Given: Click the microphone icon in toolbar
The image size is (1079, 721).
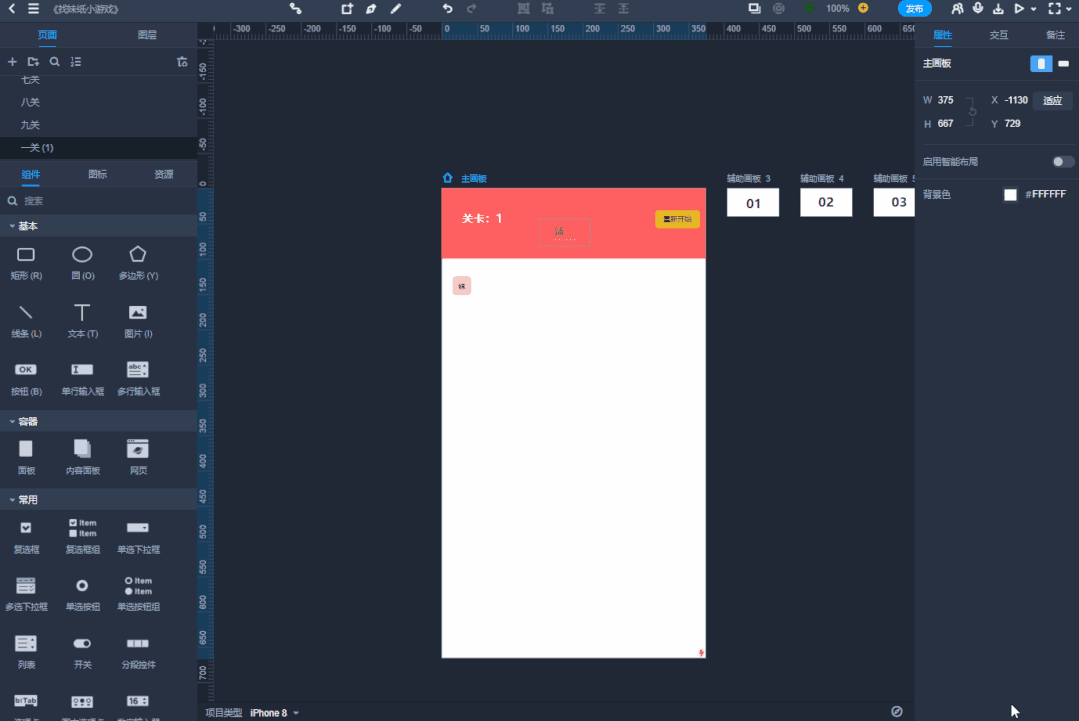Looking at the screenshot, I should [978, 9].
